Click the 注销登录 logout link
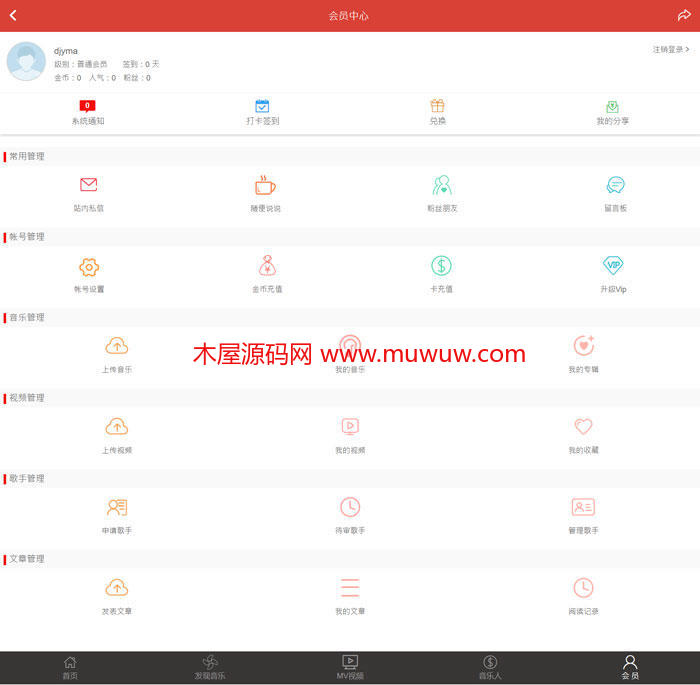Screen dimensions: 700x685 tap(671, 49)
